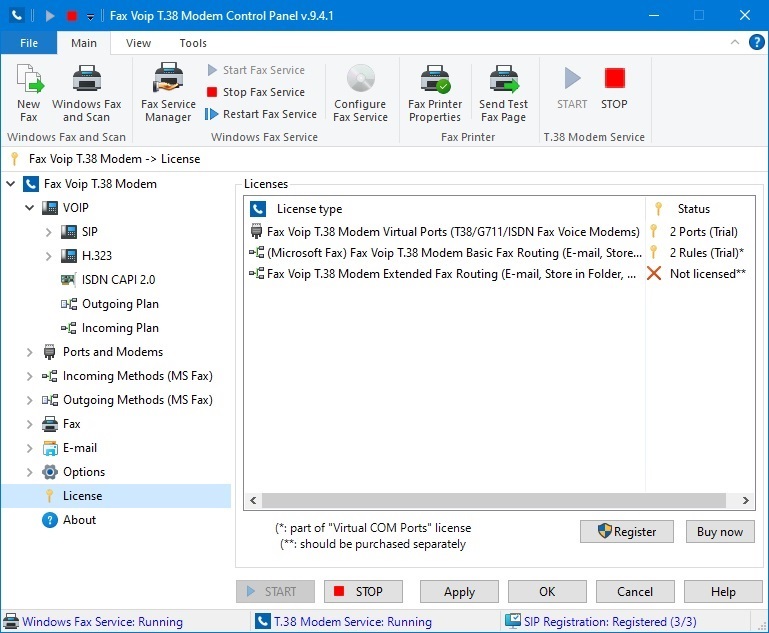
Task: Click the Apply button
Action: 459,592
